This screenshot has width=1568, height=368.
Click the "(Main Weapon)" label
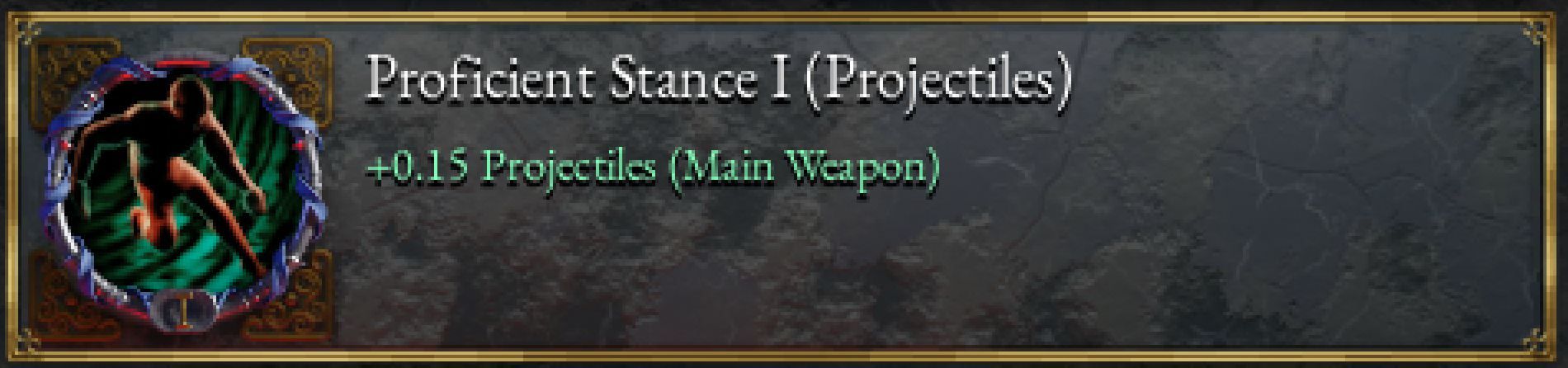click(x=805, y=169)
